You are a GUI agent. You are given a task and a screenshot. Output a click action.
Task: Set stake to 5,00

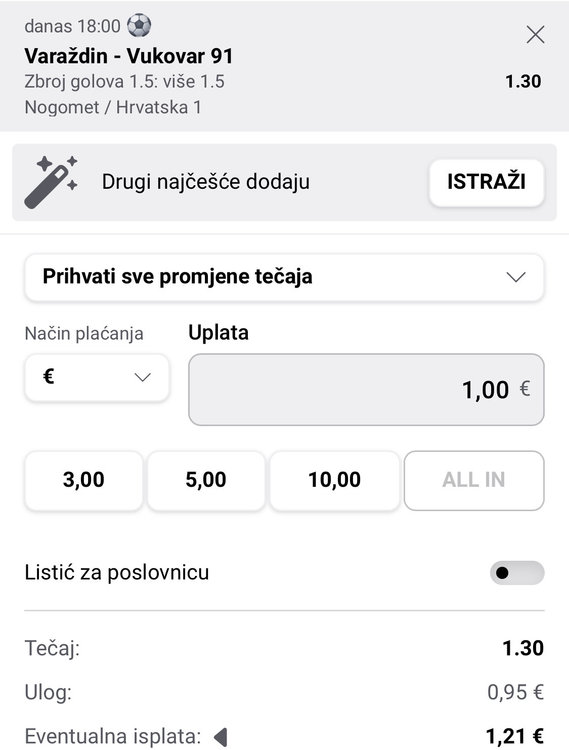pyautogui.click(x=206, y=480)
